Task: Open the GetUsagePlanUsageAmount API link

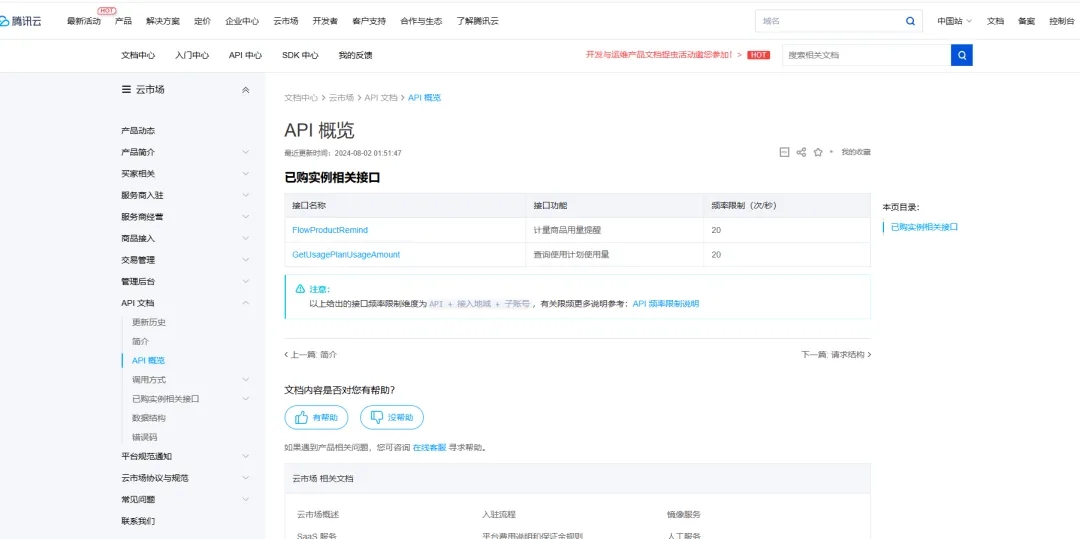Action: pyautogui.click(x=346, y=255)
